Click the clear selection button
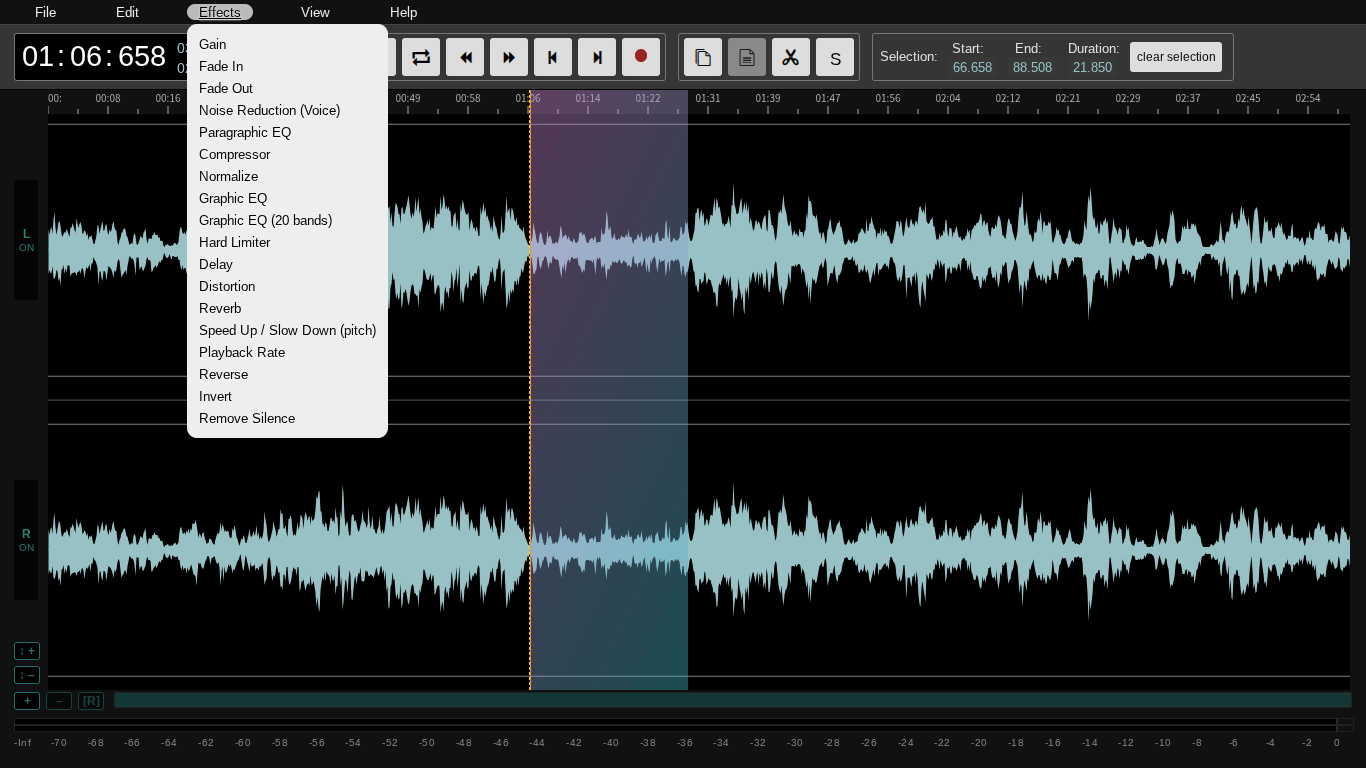1366x768 pixels. 1176,57
